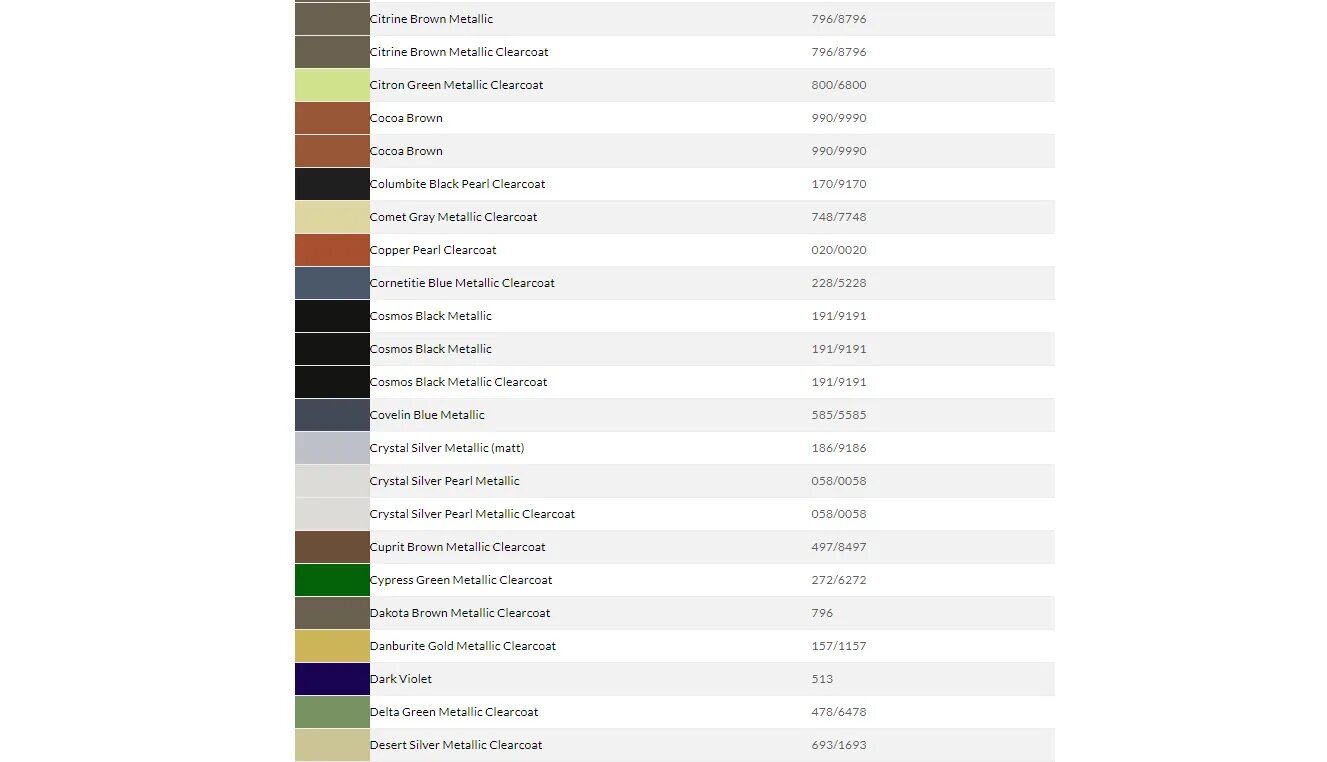Click the paint code 800/6800
The width and height of the screenshot is (1327, 762).
pyautogui.click(x=839, y=85)
